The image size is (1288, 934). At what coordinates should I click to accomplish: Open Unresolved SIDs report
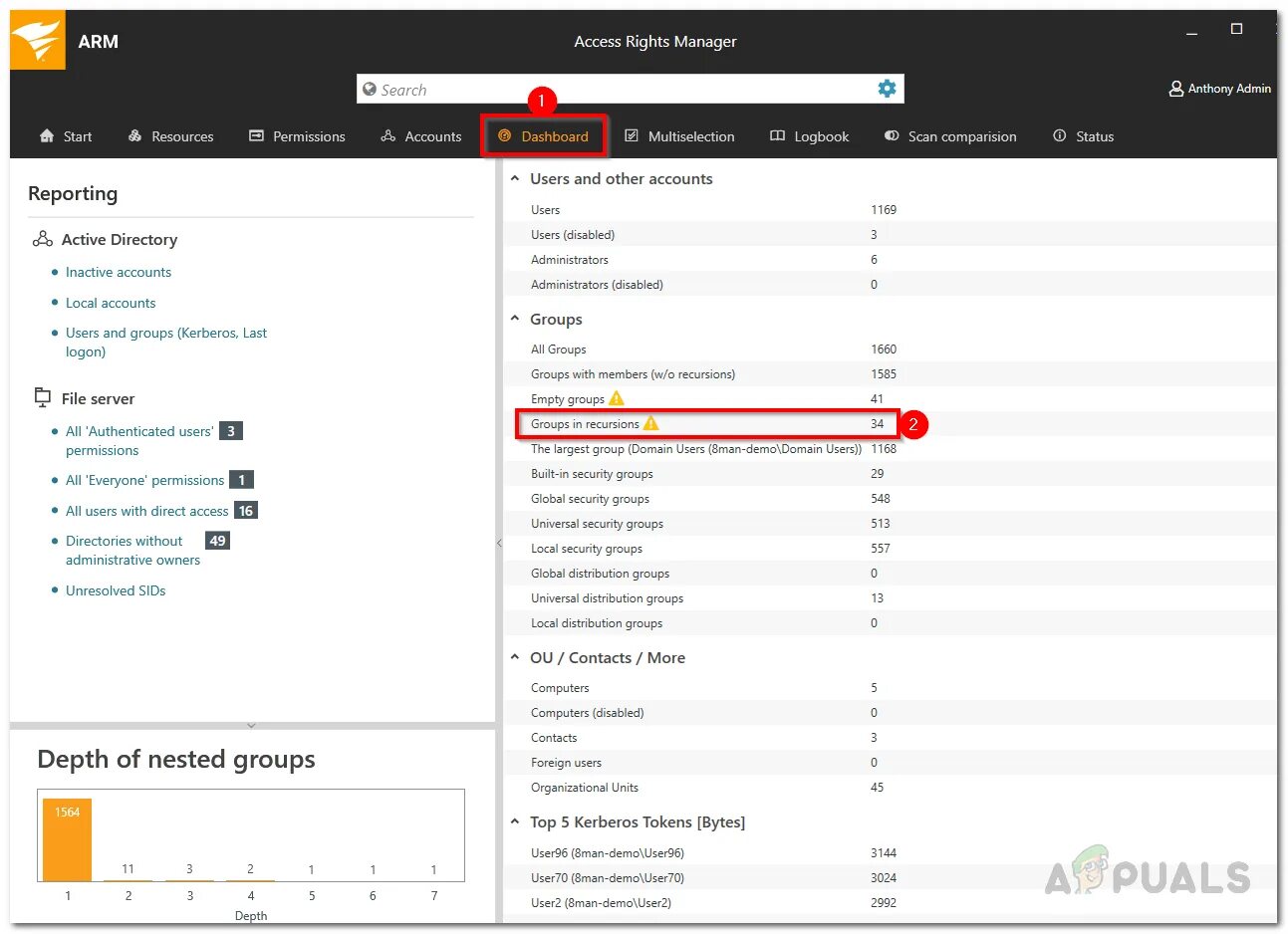click(116, 590)
